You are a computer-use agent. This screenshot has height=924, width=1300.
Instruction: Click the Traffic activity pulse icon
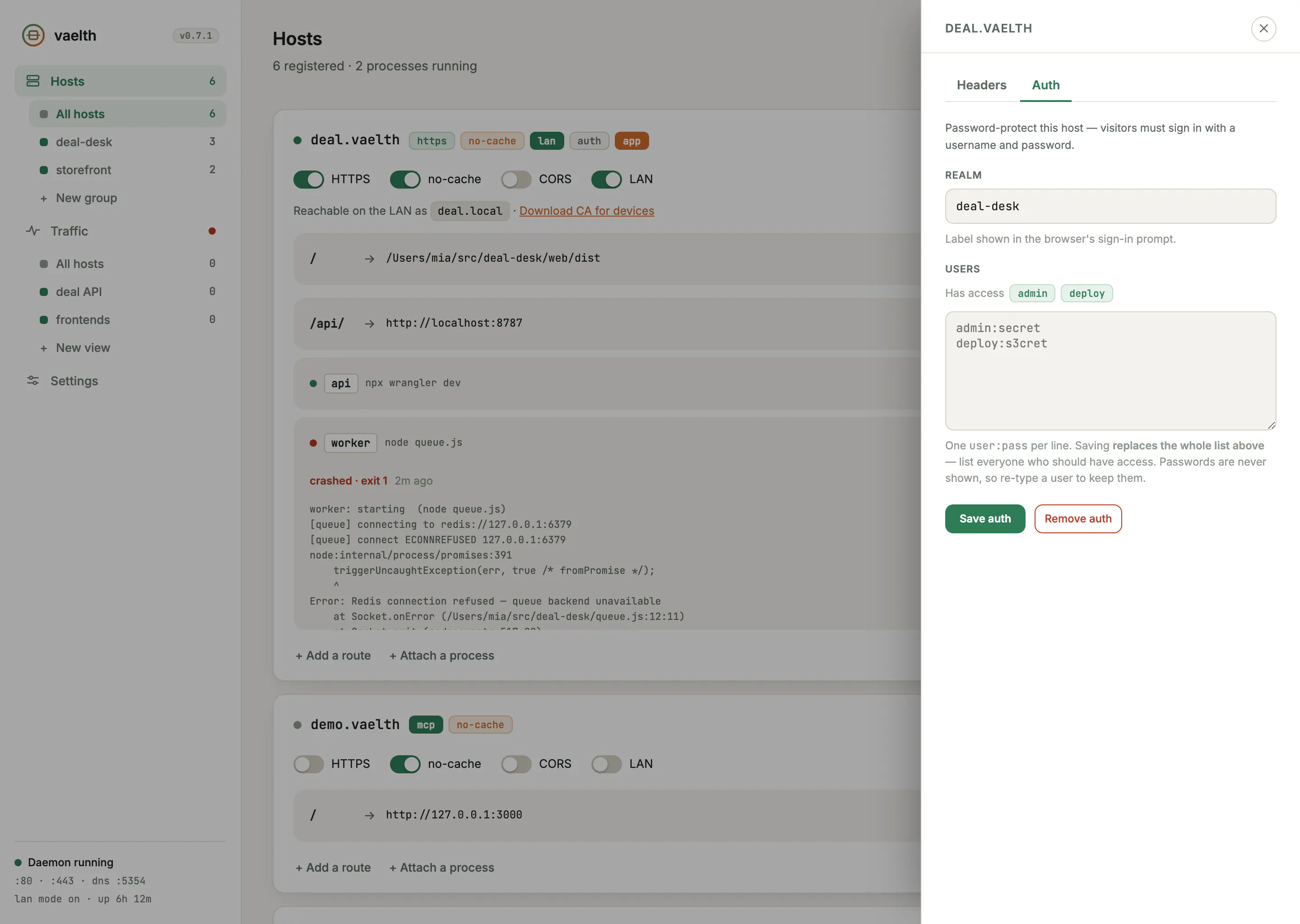[33, 231]
